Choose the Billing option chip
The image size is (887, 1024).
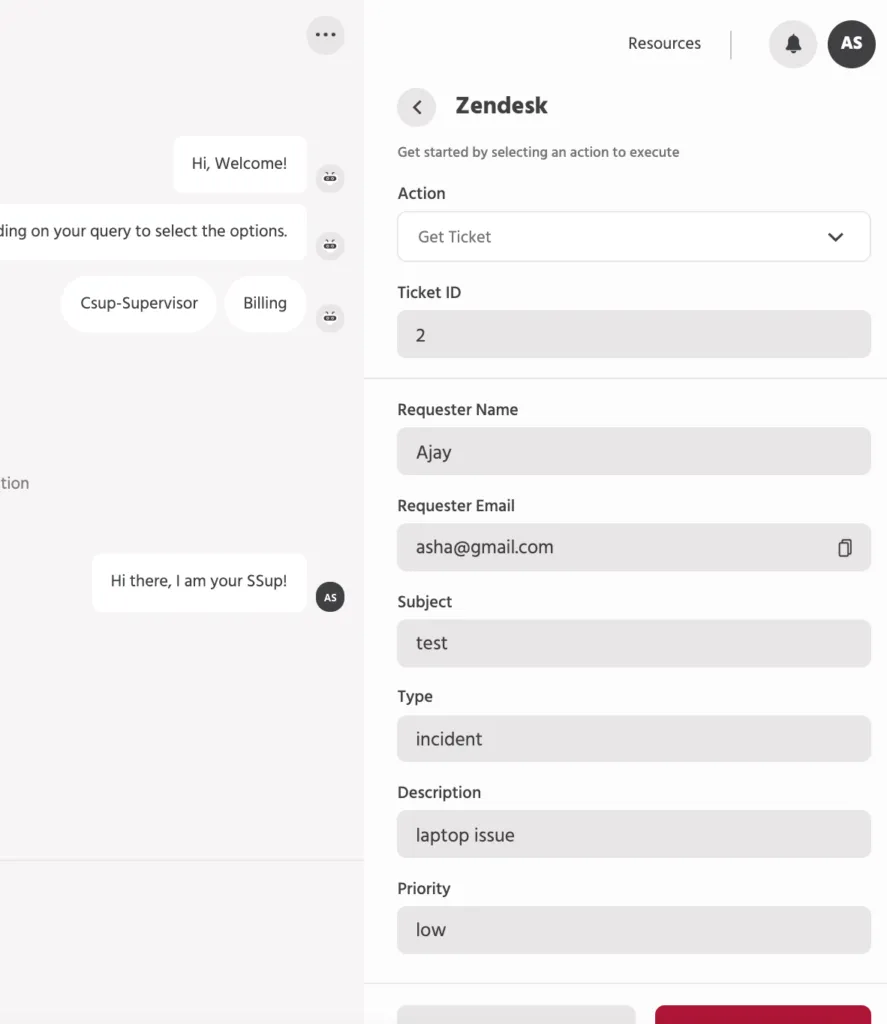point(265,304)
